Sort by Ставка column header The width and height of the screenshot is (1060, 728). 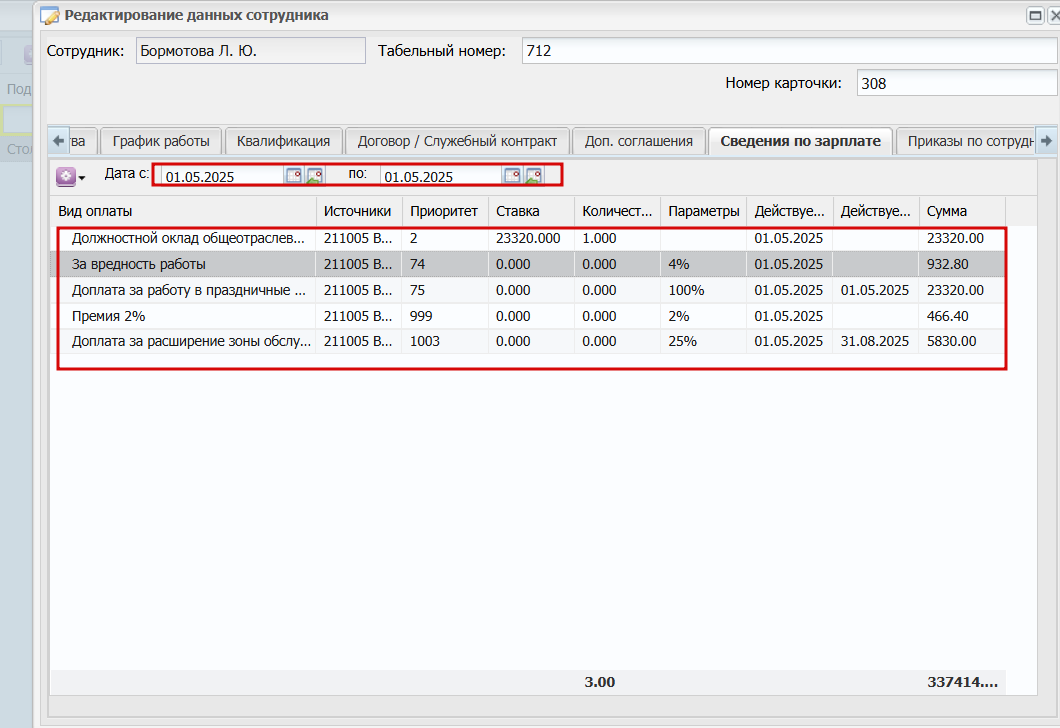(x=531, y=211)
